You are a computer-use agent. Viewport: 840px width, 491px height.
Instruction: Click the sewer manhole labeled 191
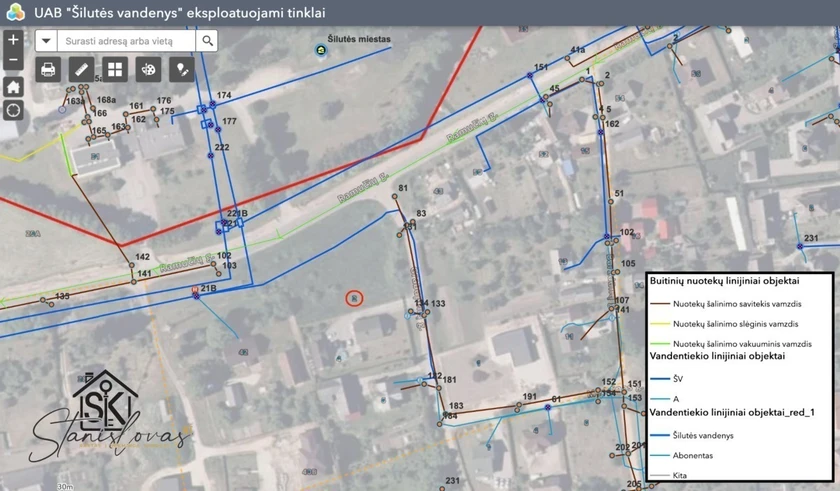point(519,405)
